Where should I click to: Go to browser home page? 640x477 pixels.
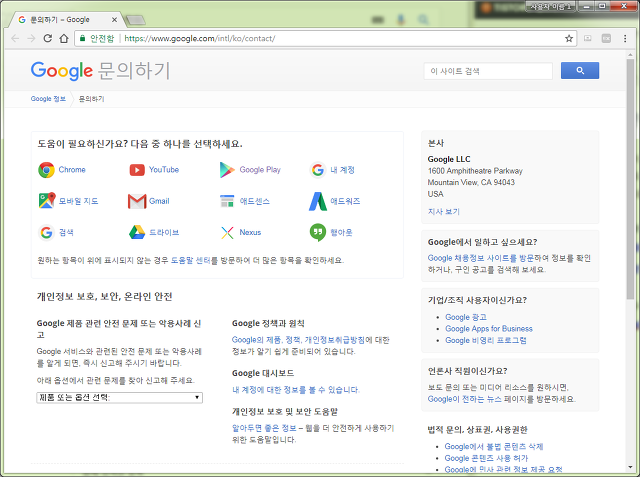(x=64, y=38)
